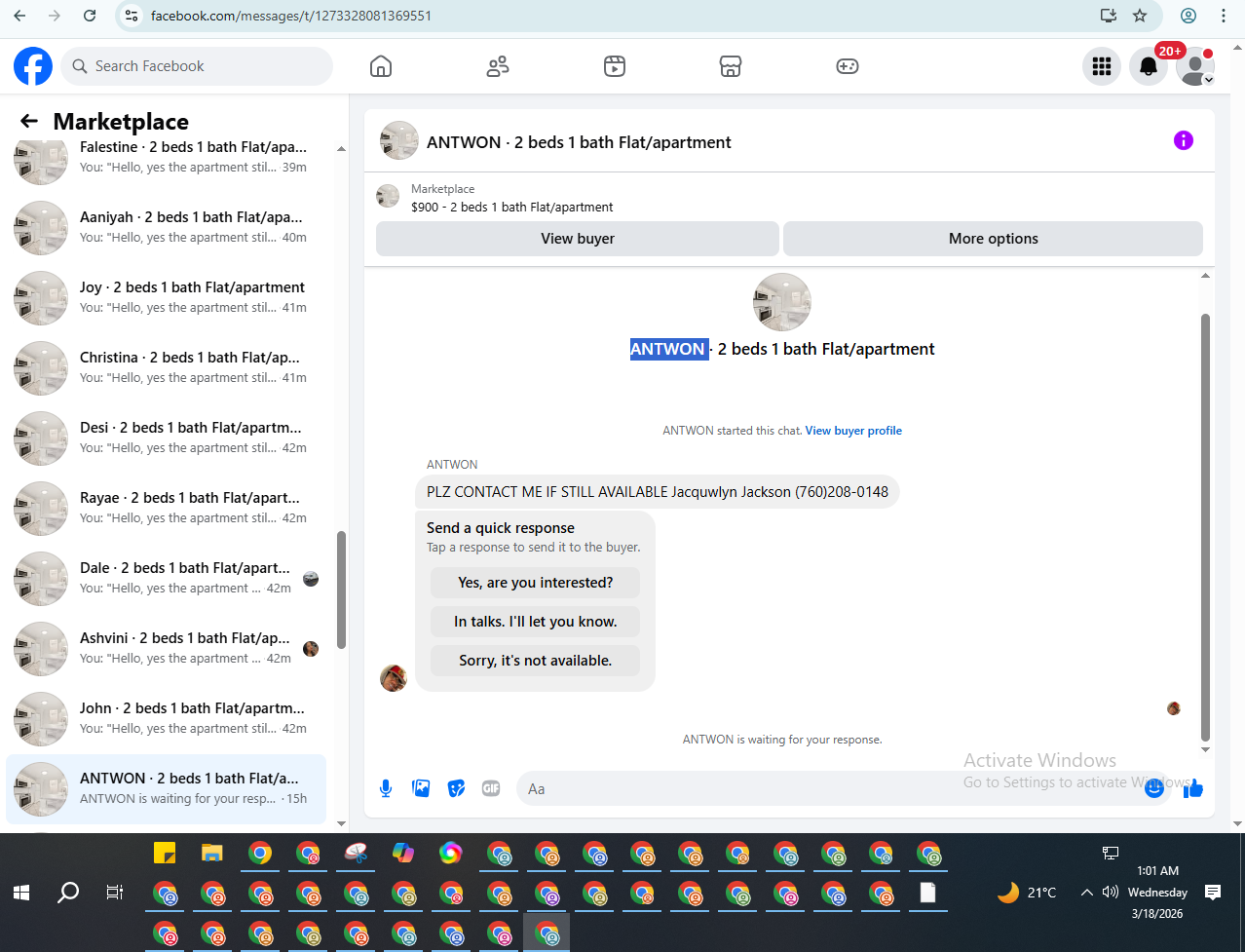Open the Facebook menu grid icon
1245x952 pixels.
point(1102,66)
